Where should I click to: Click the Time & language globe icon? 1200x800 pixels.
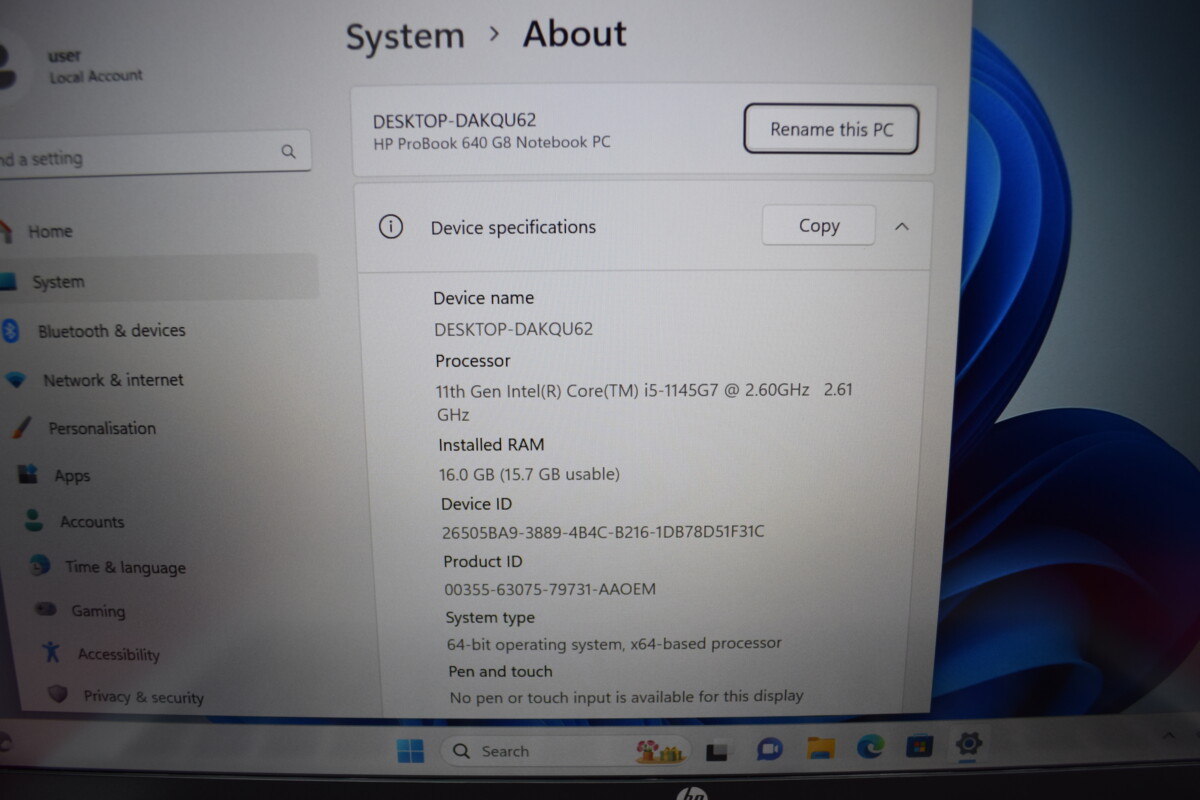point(40,565)
